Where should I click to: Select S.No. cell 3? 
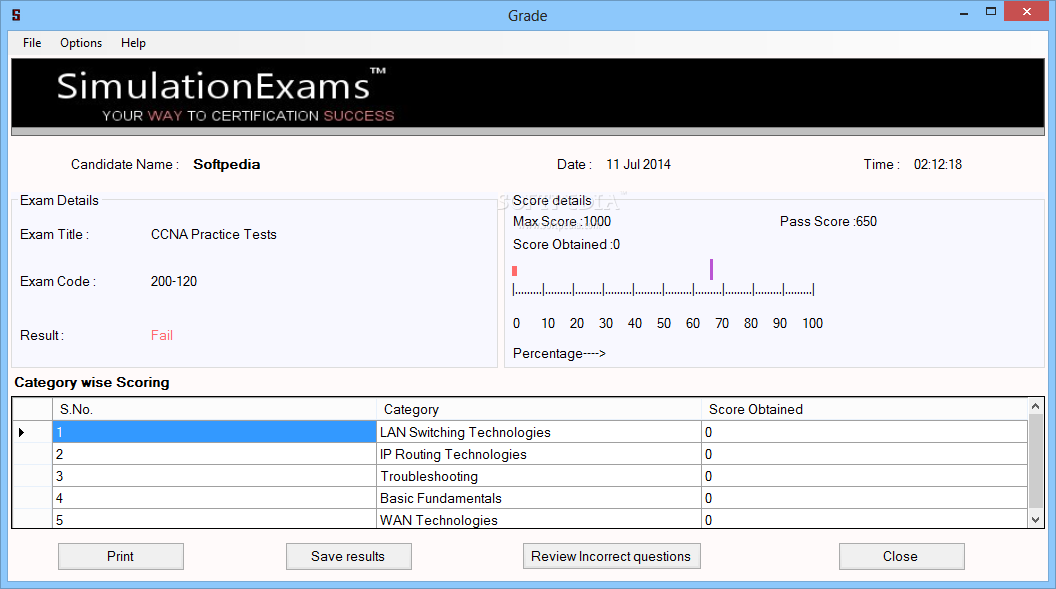(214, 476)
